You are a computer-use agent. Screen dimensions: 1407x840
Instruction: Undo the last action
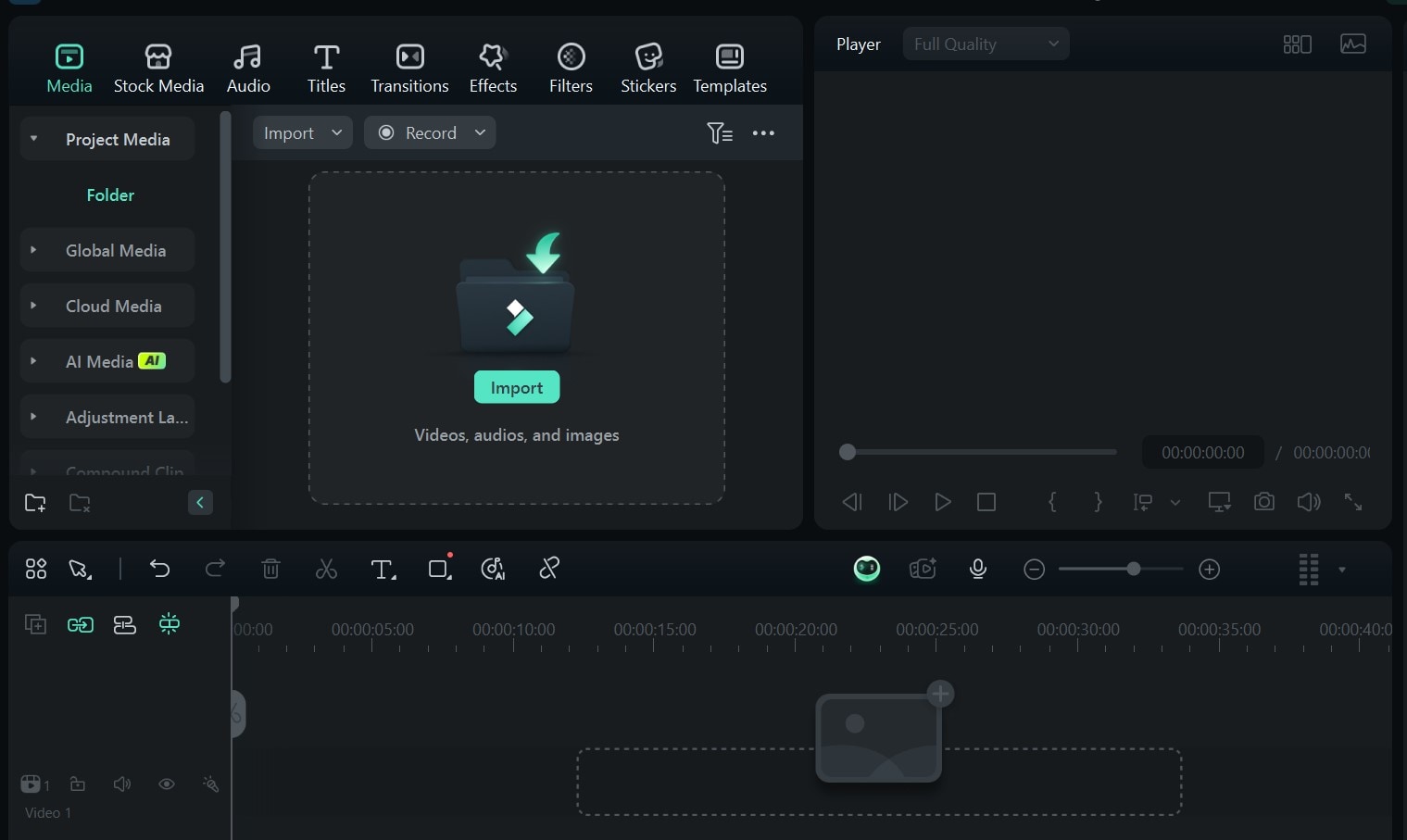click(159, 569)
